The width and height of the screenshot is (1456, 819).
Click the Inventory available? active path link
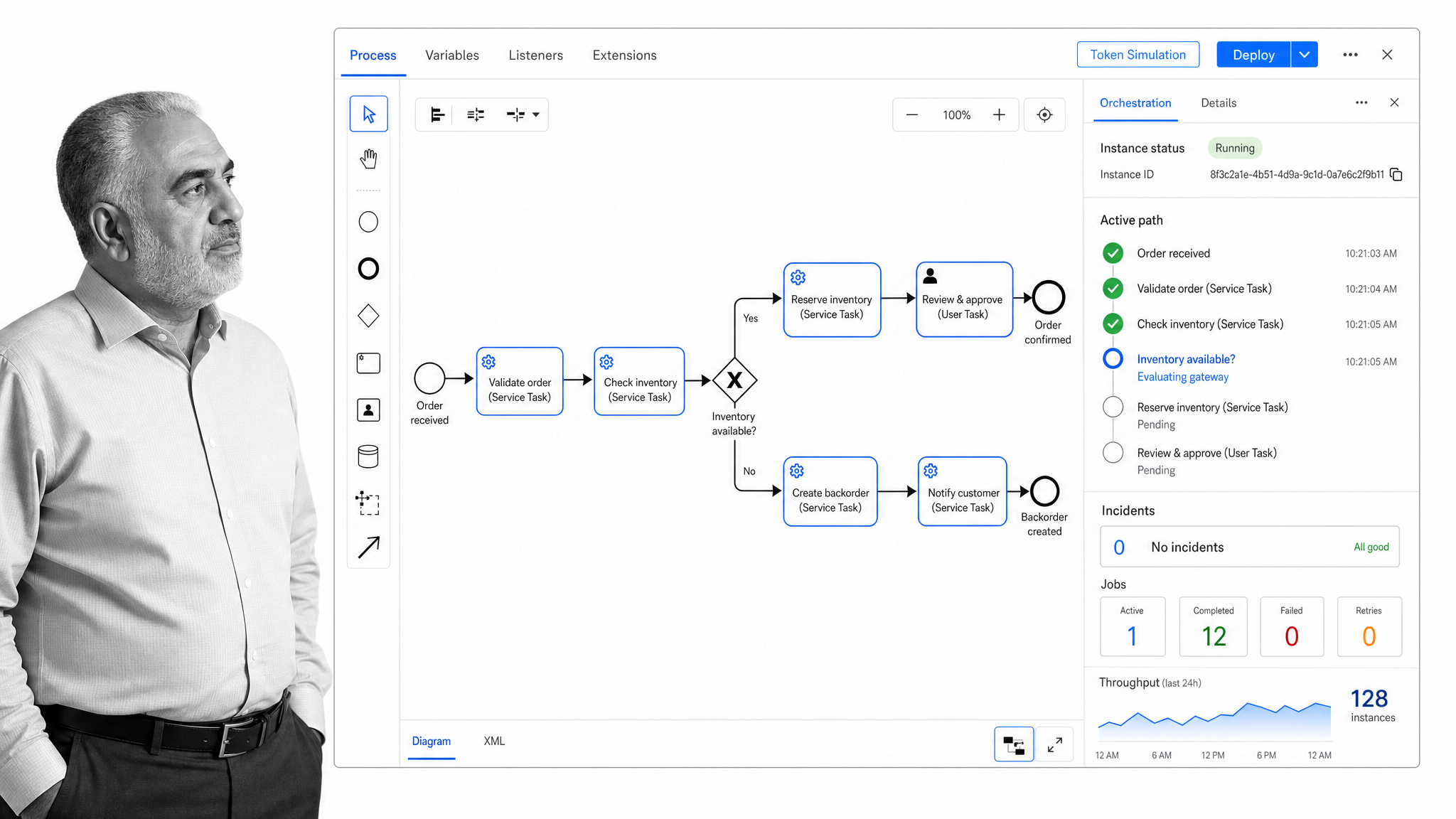tap(1186, 359)
